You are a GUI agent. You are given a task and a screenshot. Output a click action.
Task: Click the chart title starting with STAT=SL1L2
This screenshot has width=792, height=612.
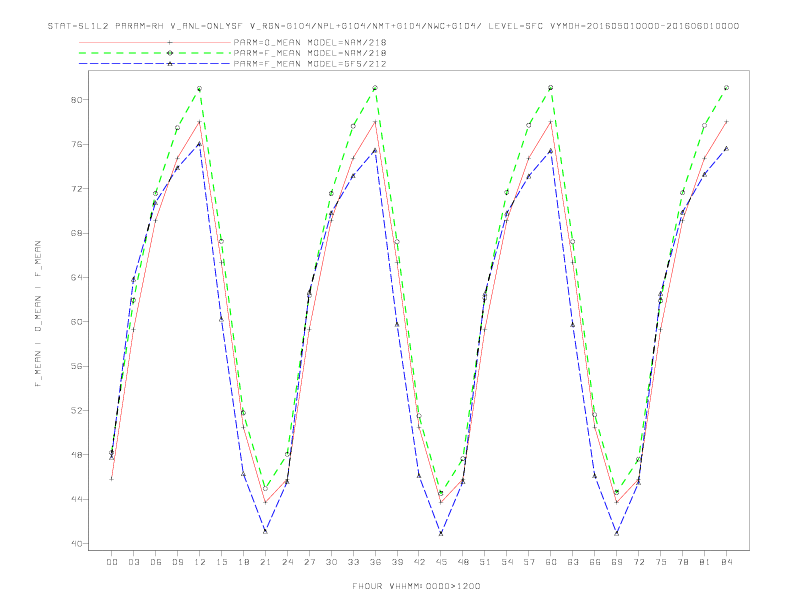pos(393,26)
